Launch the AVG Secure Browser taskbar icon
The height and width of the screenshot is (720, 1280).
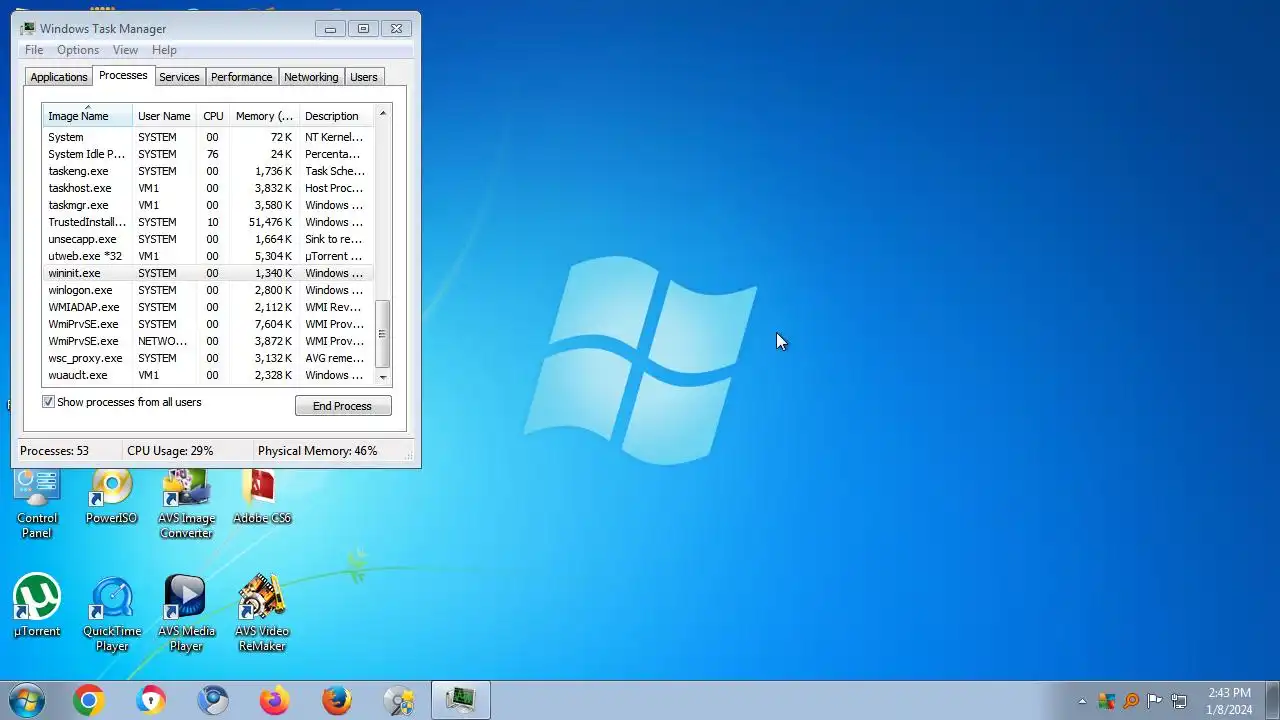[x=151, y=700]
